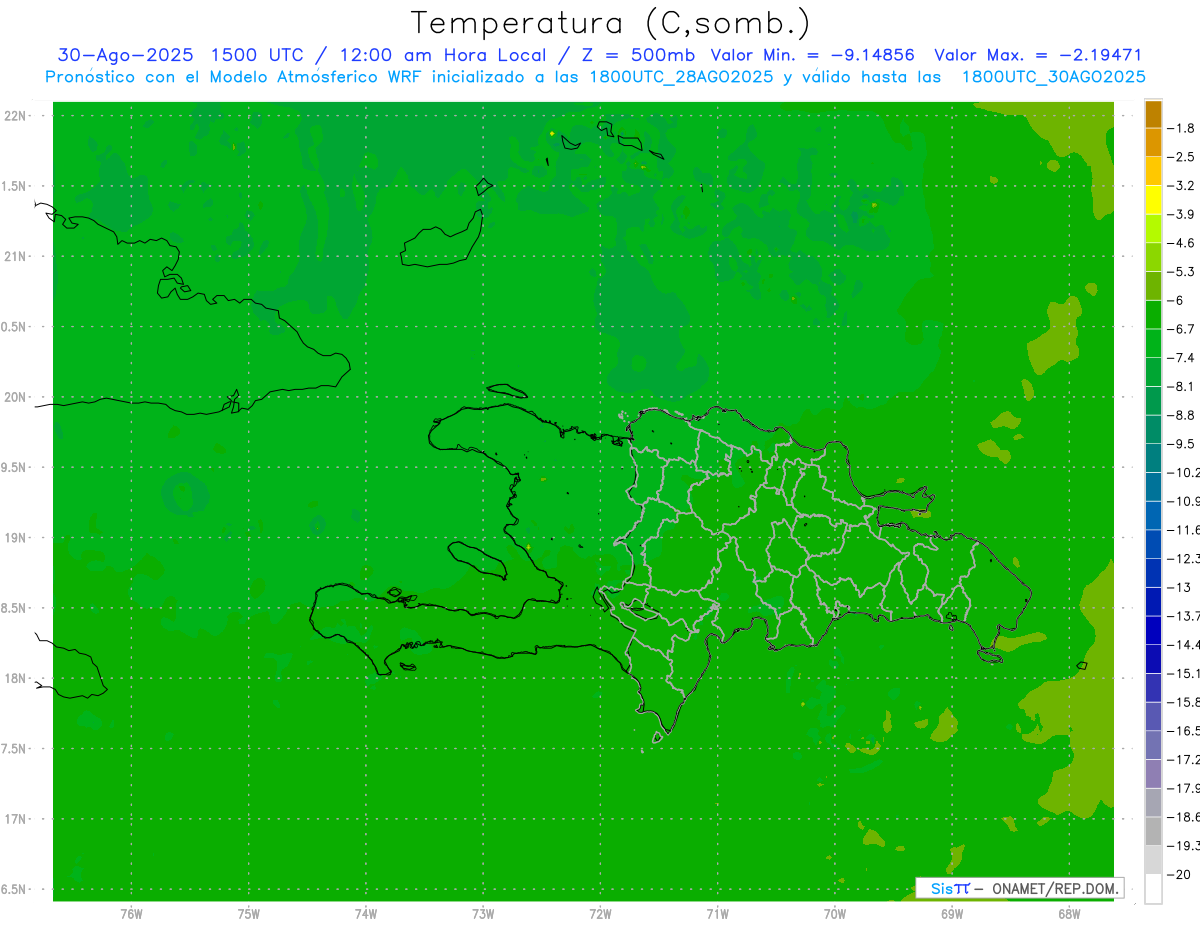Pick the white swatch below -20
Image resolution: width=1200 pixels, height=927 pixels.
(1153, 889)
